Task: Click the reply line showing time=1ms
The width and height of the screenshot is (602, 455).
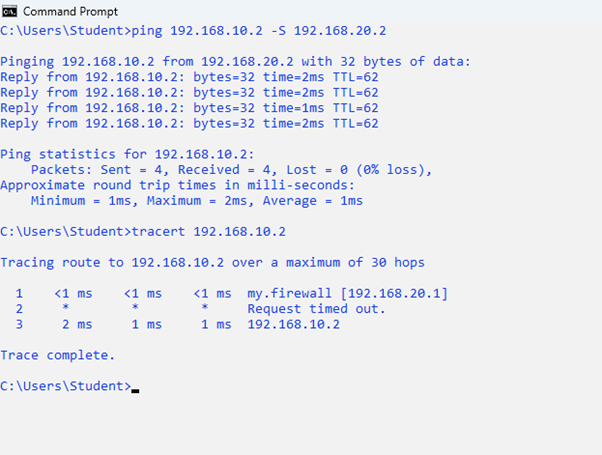Action: 189,108
